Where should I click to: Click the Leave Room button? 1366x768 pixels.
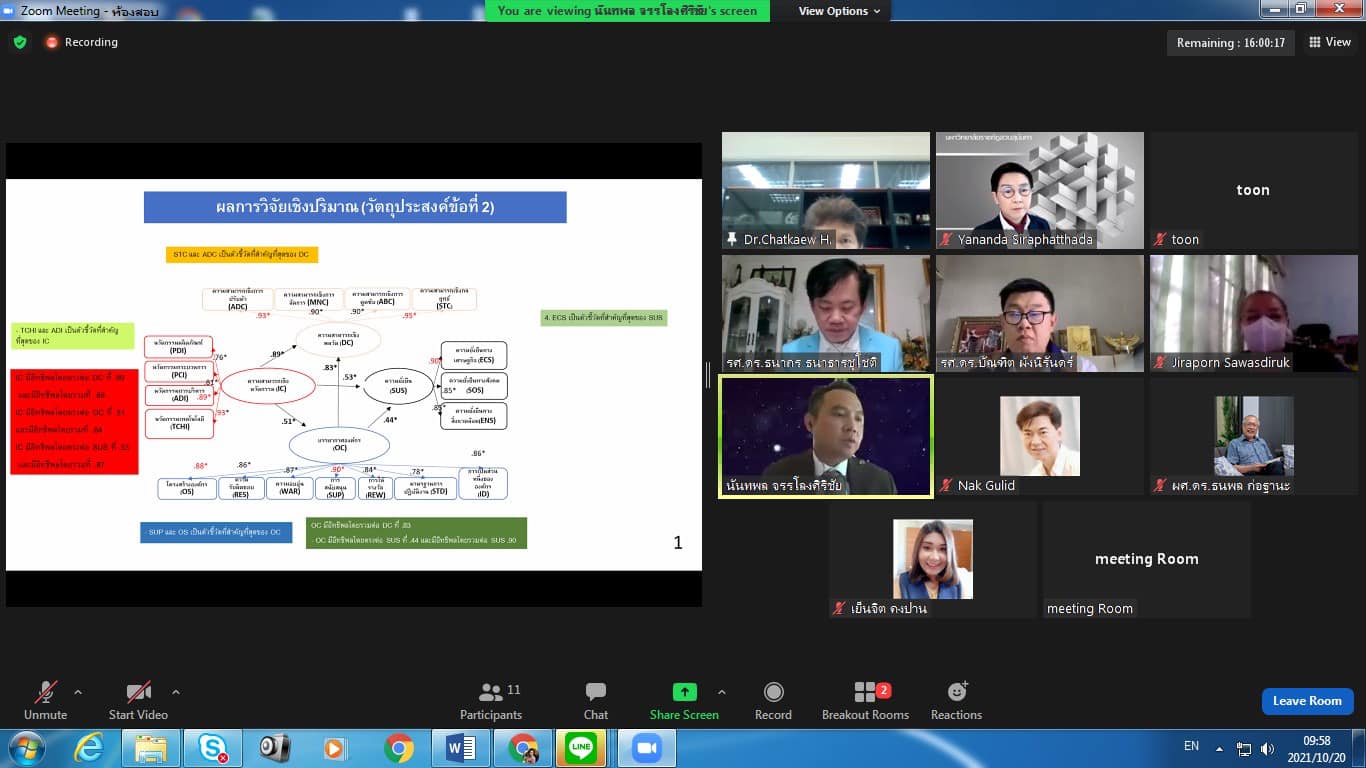click(1307, 701)
